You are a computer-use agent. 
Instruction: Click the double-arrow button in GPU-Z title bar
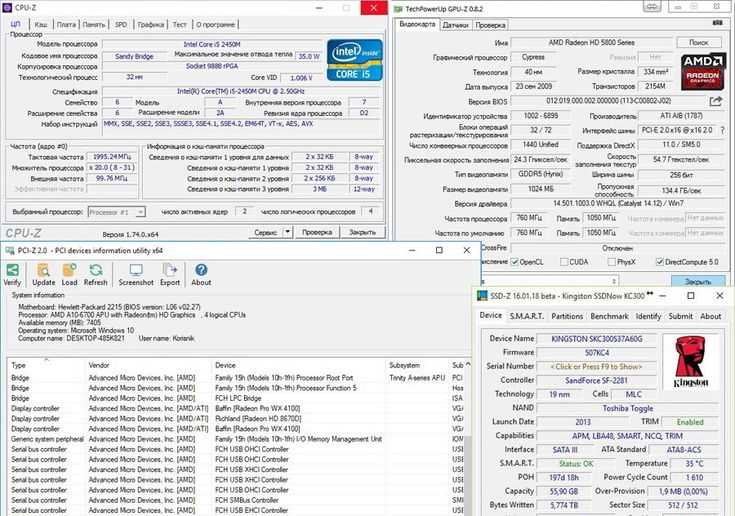point(652,6)
